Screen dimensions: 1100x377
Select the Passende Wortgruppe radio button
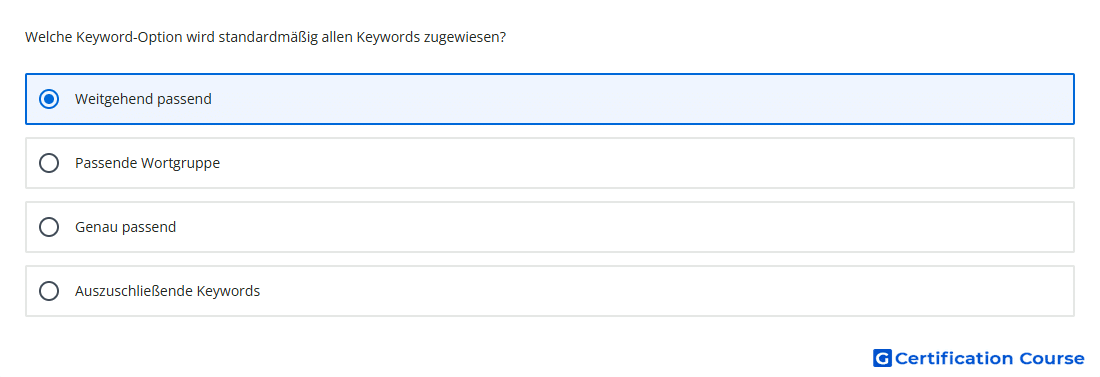click(49, 163)
